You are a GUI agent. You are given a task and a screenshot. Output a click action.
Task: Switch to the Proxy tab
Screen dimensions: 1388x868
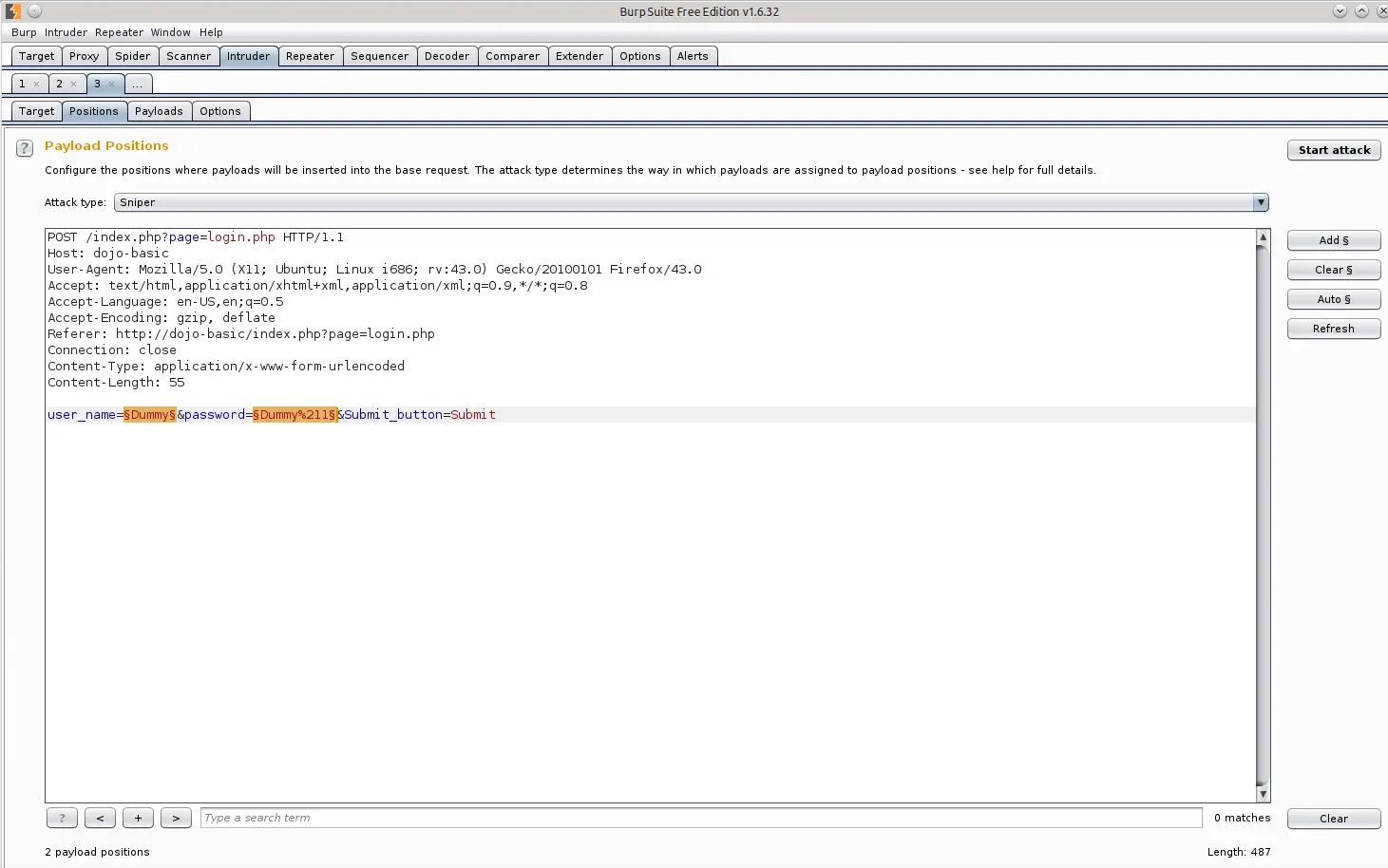tap(84, 56)
